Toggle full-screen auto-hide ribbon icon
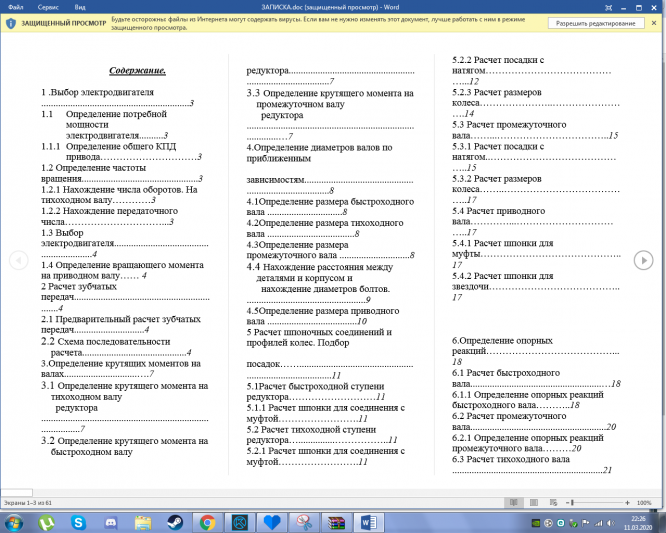 [x=608, y=8]
